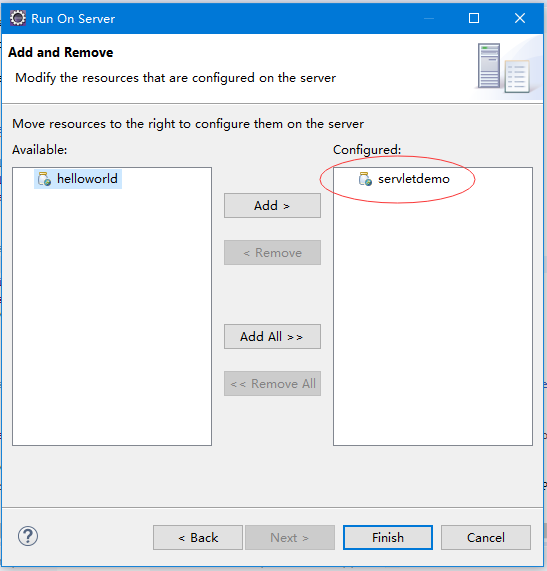Close the Run On Server dialog
Screen dimensions: 547x571
tap(520, 18)
